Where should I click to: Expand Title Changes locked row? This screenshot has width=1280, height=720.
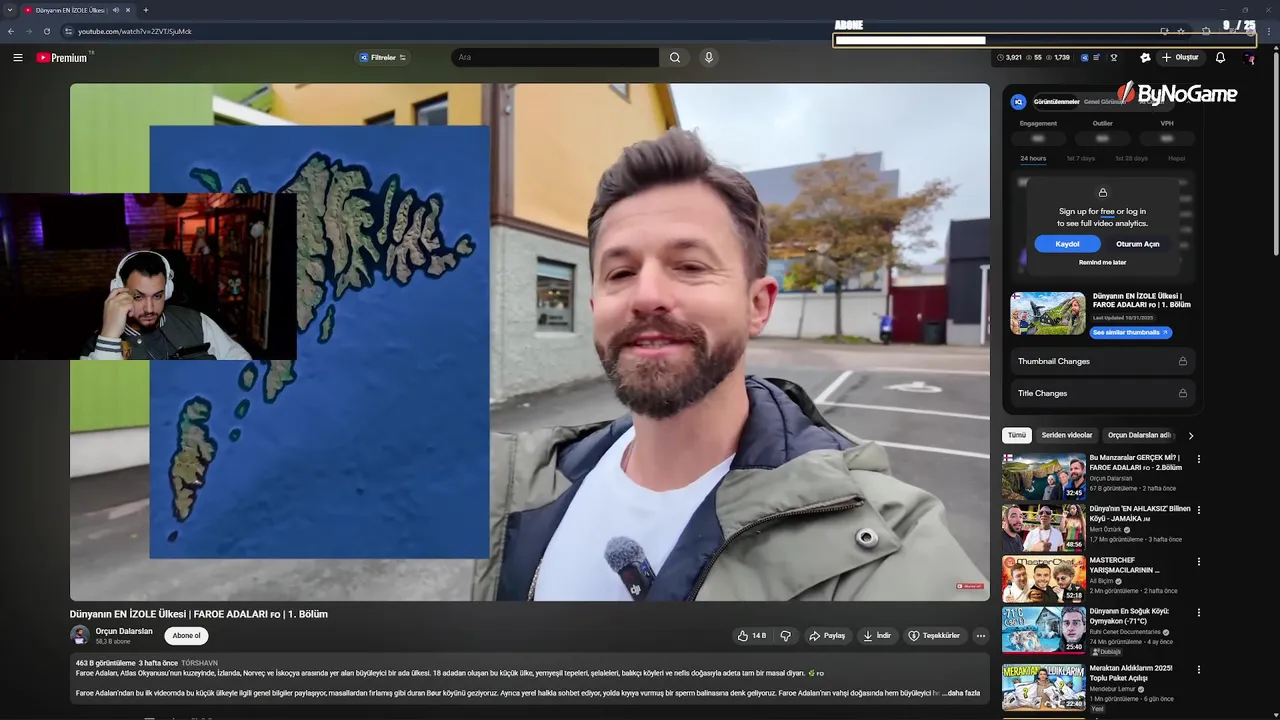tap(1102, 393)
